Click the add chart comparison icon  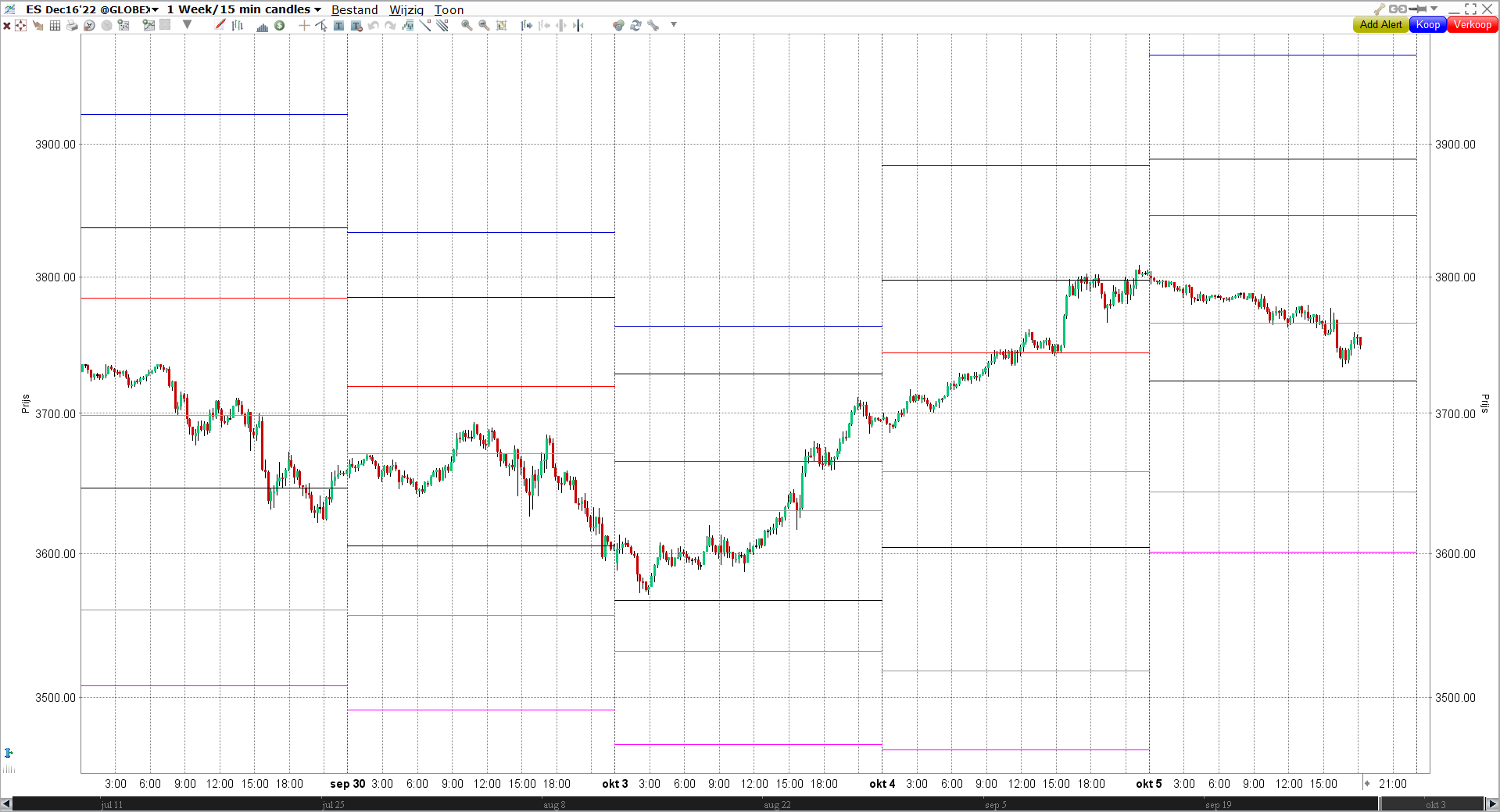148,25
